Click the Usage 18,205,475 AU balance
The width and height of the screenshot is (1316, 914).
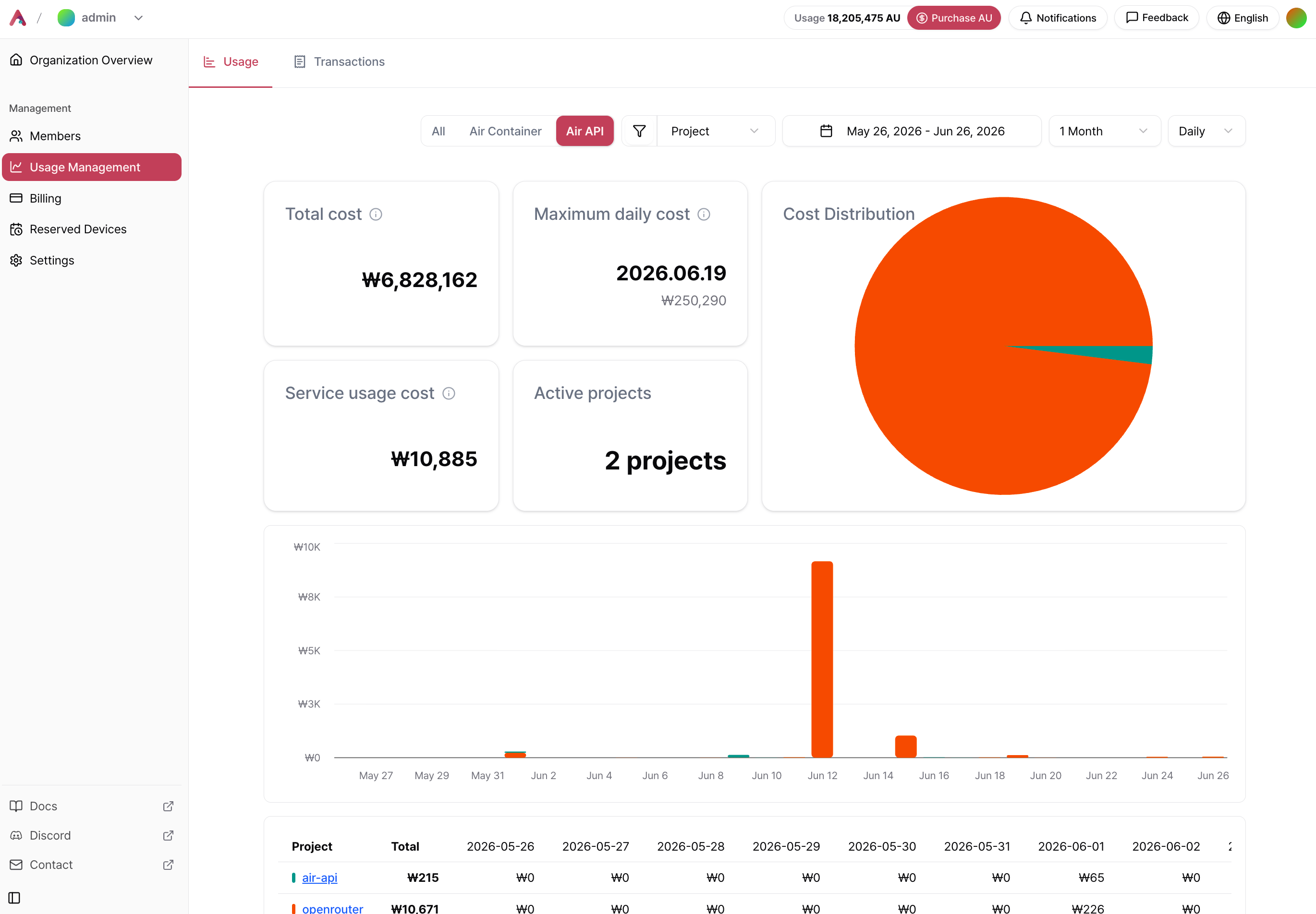tap(847, 18)
